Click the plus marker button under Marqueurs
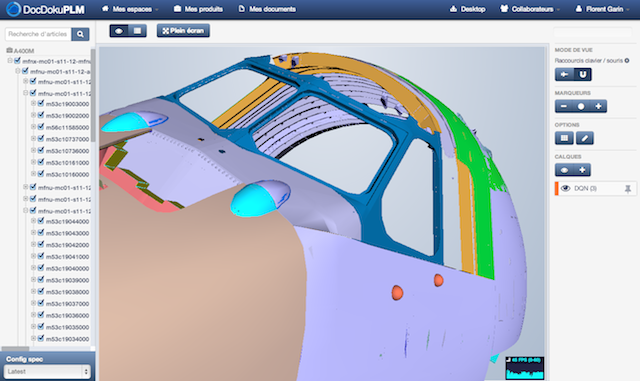Image resolution: width=640 pixels, height=381 pixels. 598,106
